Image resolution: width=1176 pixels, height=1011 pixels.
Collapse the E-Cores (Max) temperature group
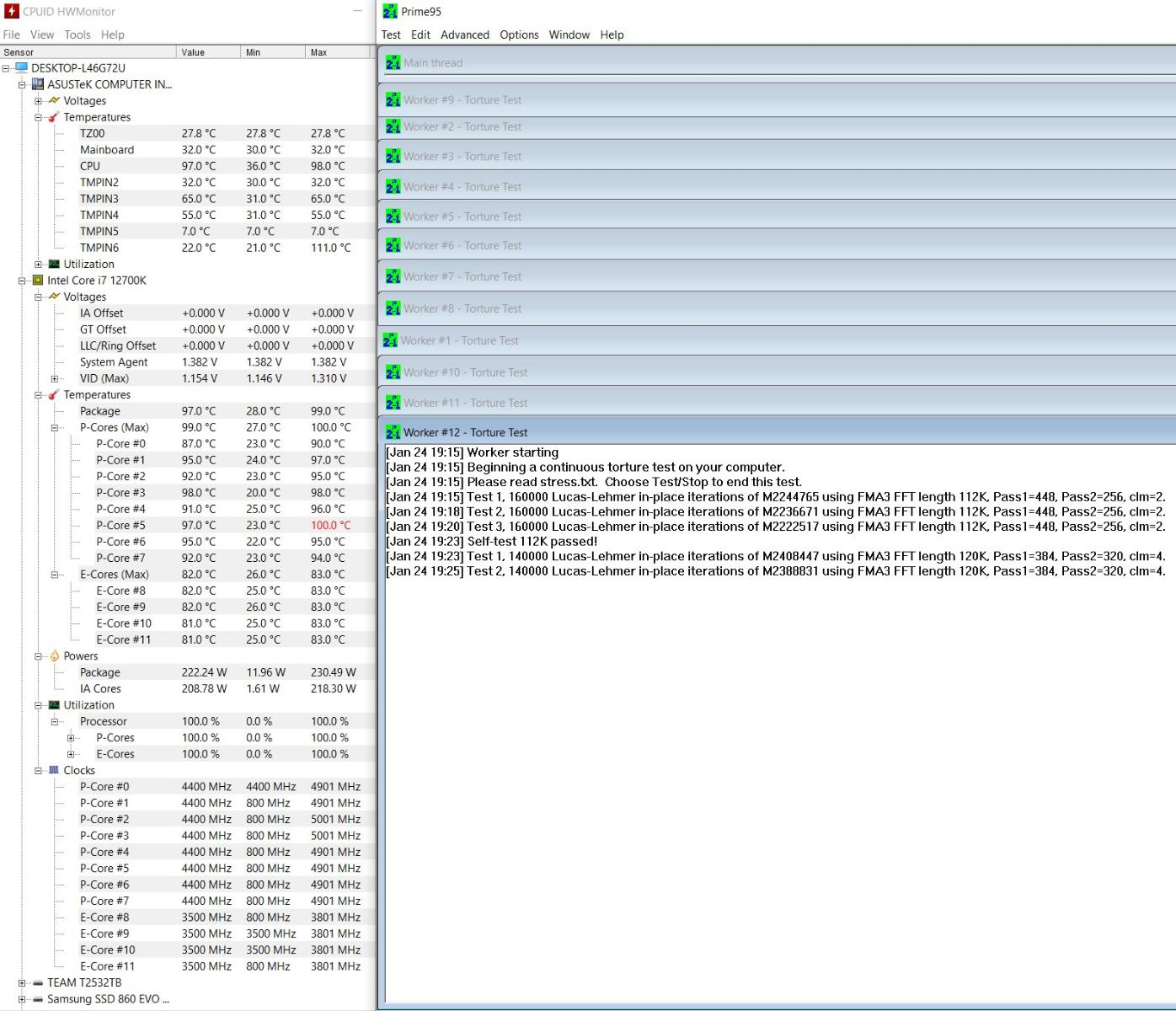pos(55,575)
